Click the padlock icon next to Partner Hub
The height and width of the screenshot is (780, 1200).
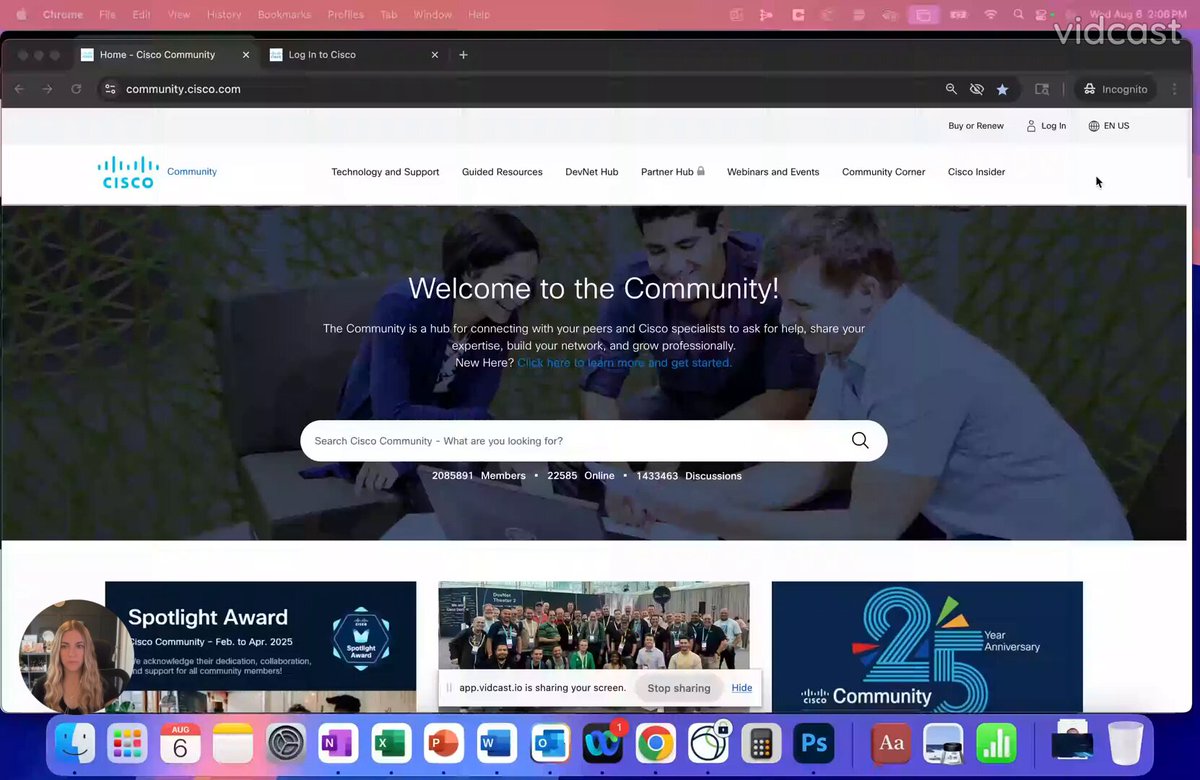coord(701,171)
